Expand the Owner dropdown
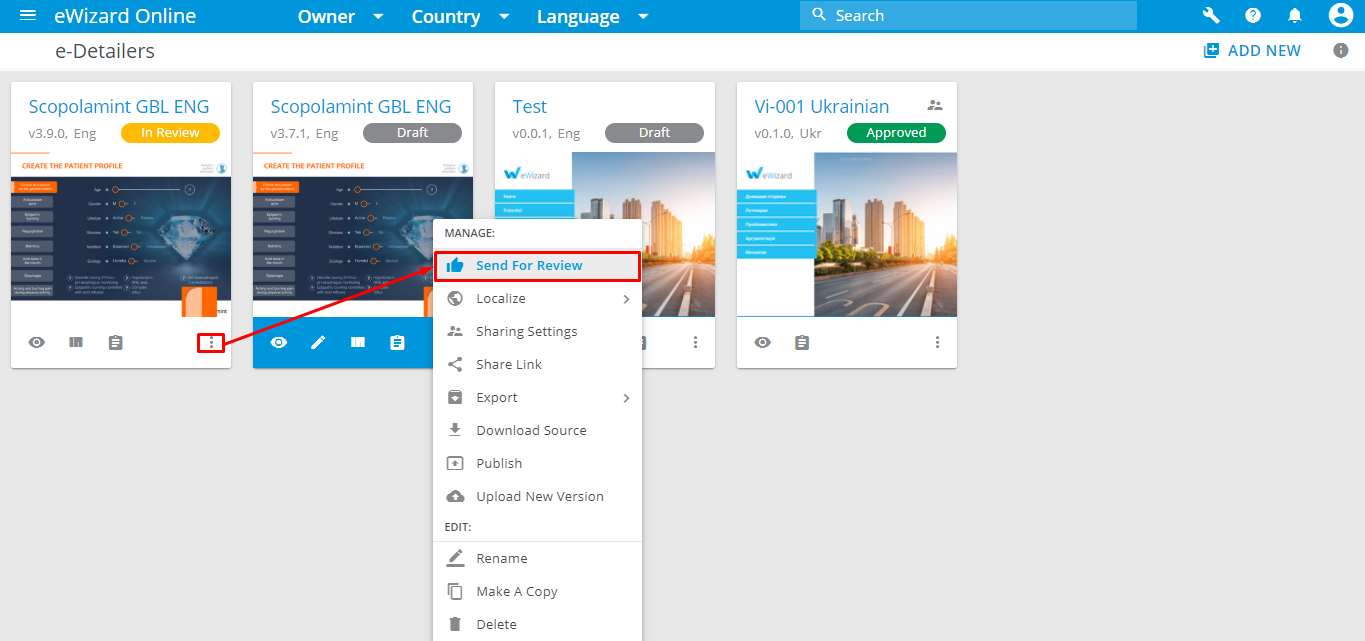The image size is (1365, 641). click(340, 17)
